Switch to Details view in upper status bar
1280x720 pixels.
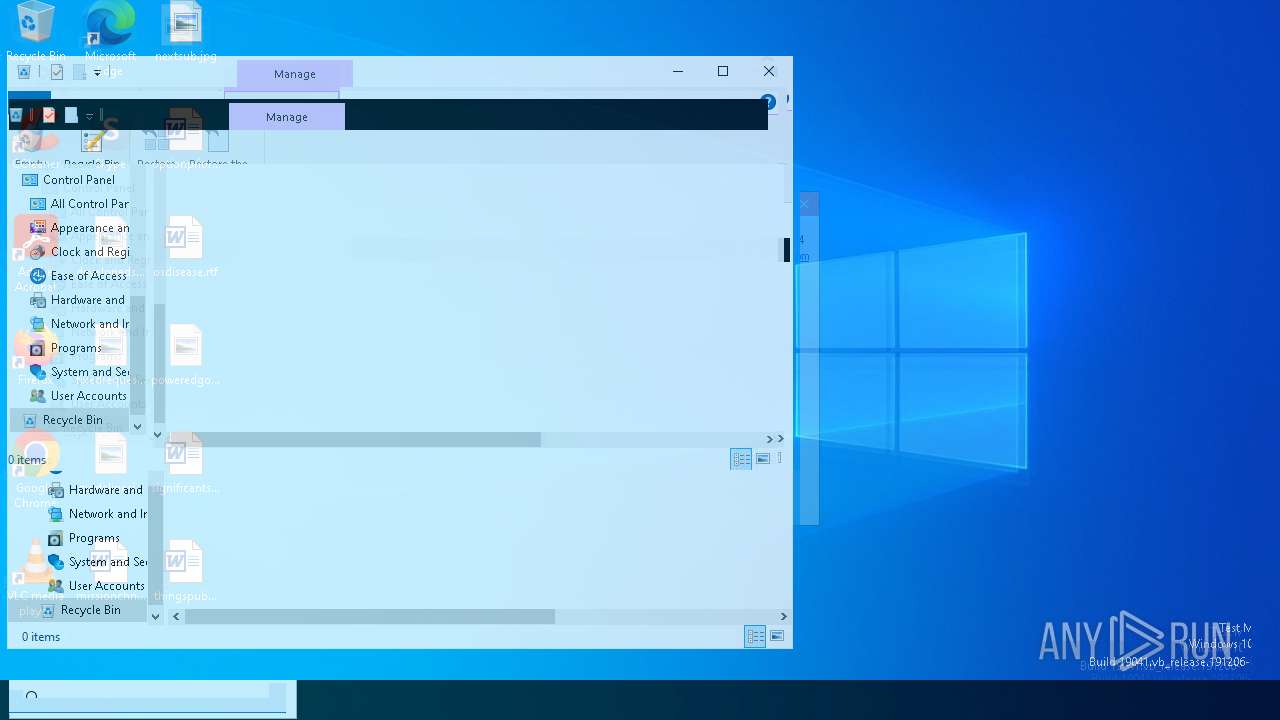741,459
